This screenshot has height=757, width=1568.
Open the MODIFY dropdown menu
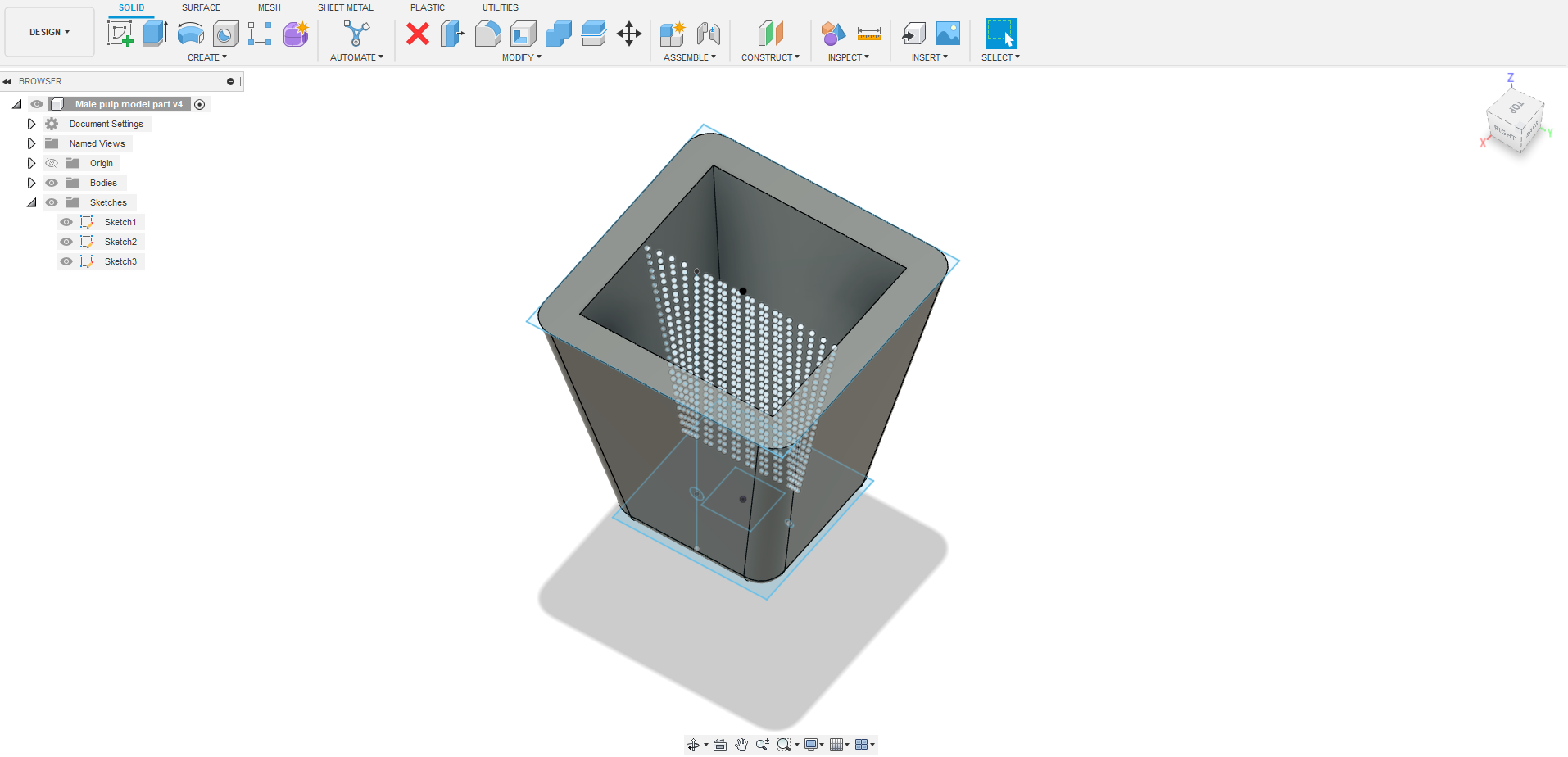(x=522, y=57)
